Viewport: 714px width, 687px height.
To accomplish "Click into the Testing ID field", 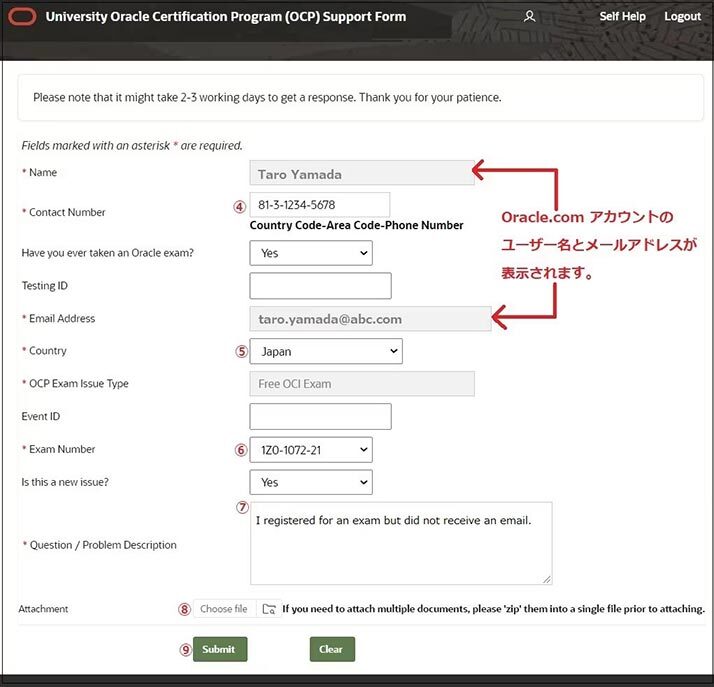I will [321, 286].
